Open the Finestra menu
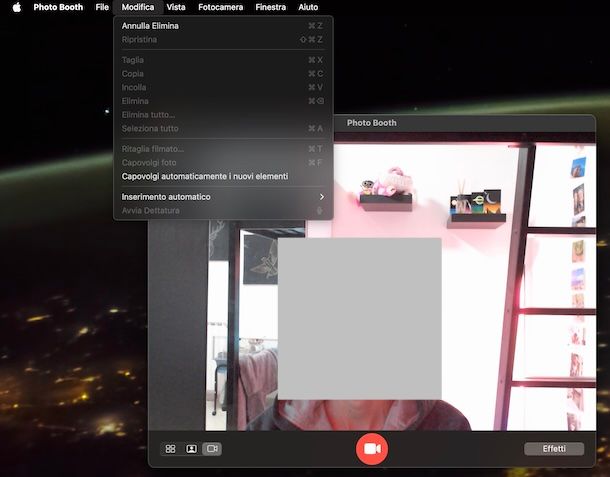 point(271,7)
